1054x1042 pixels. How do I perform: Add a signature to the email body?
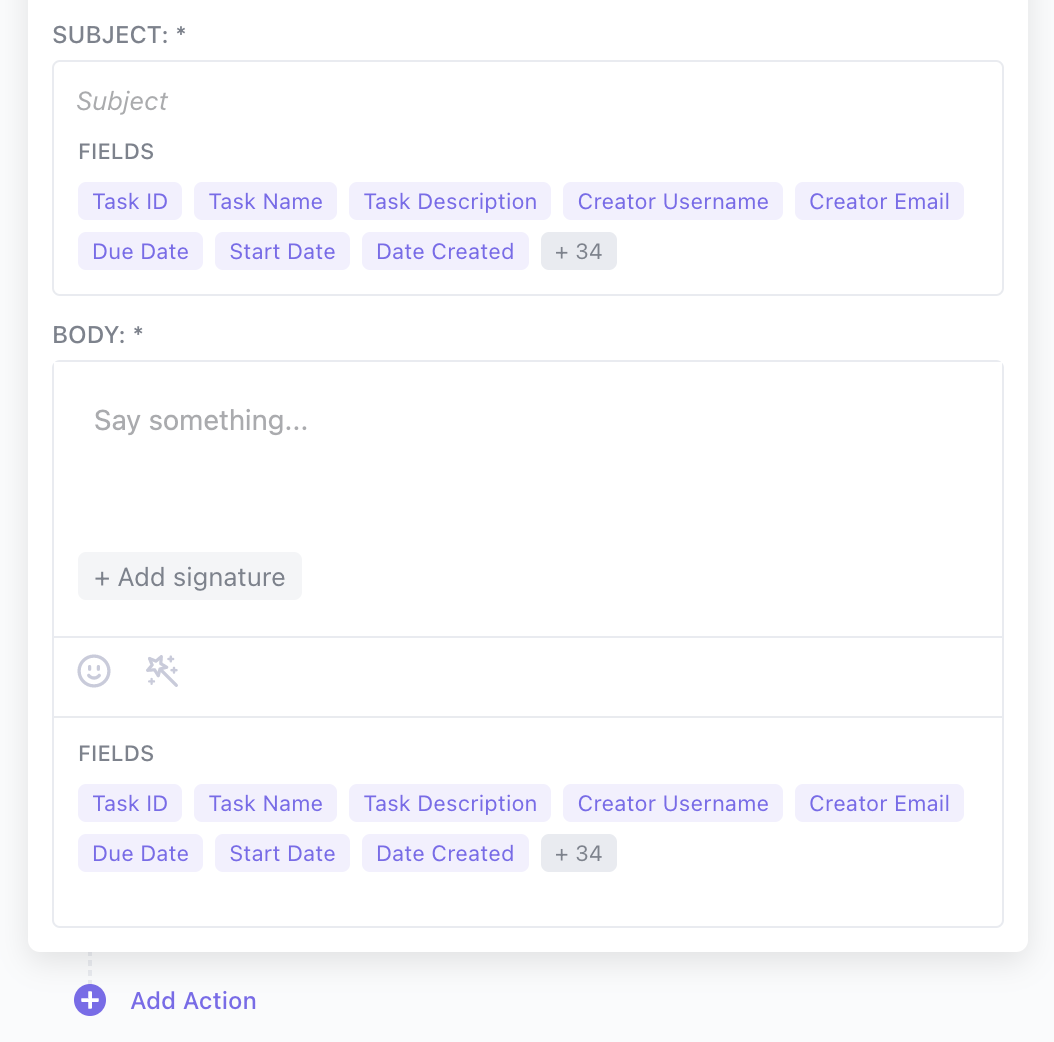click(x=189, y=576)
